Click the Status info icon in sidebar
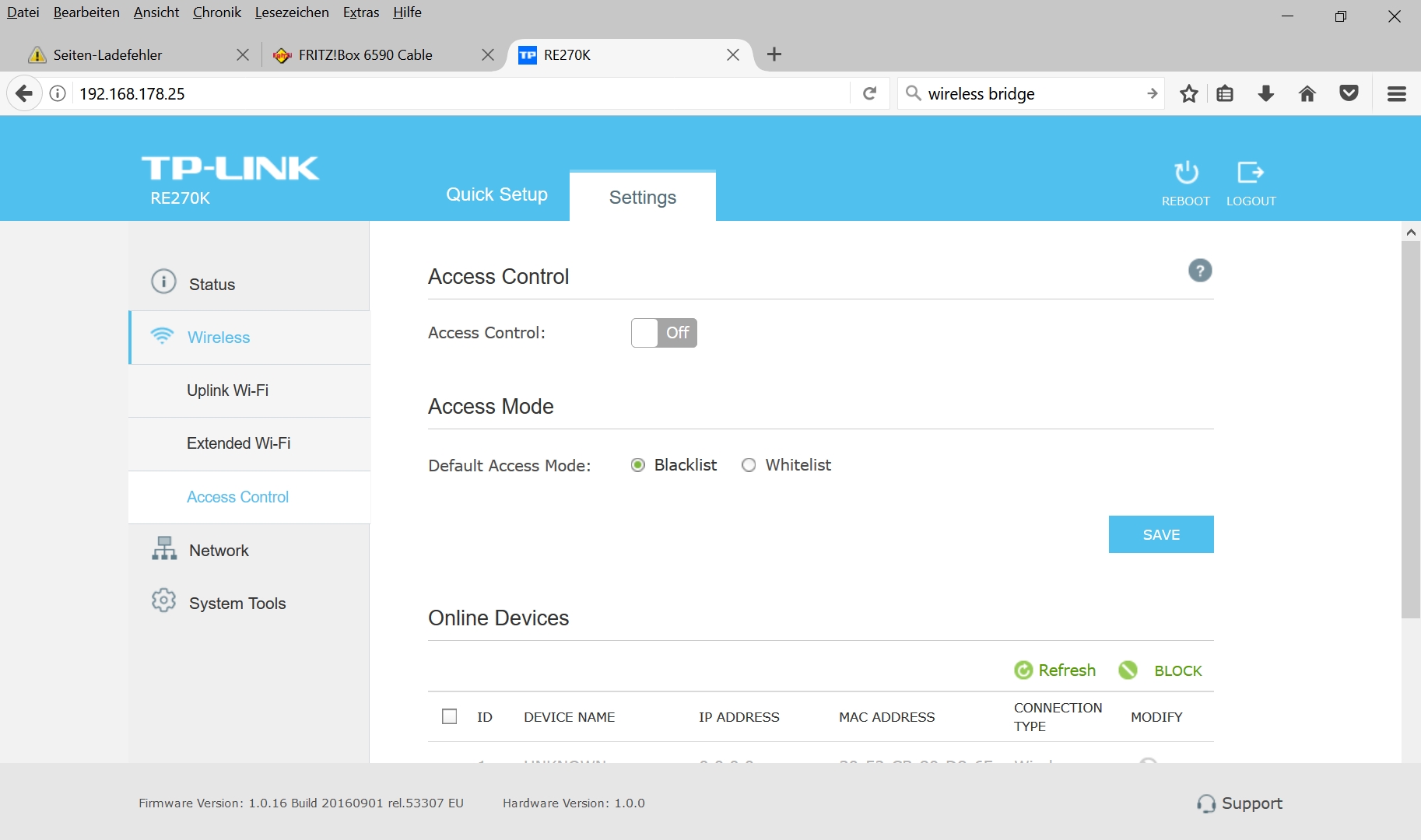 click(x=163, y=282)
